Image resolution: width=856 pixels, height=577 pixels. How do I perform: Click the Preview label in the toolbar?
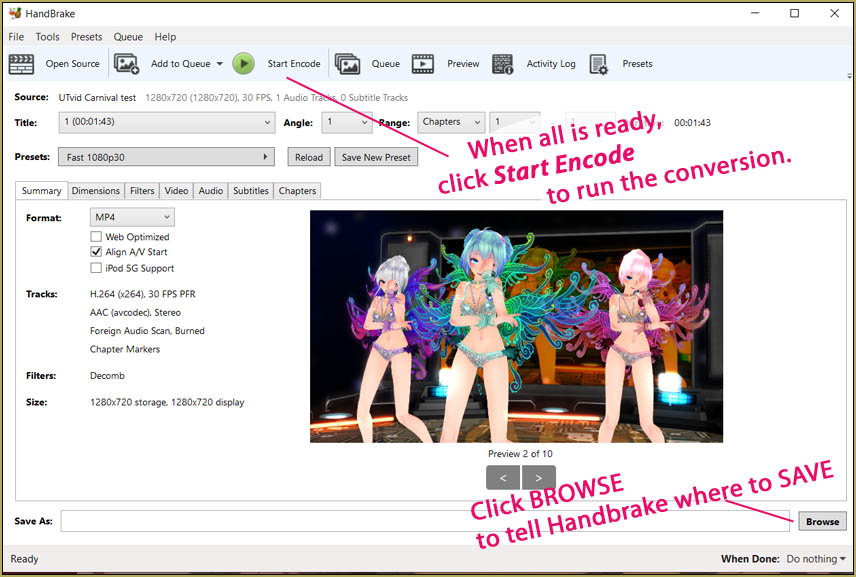pos(463,64)
